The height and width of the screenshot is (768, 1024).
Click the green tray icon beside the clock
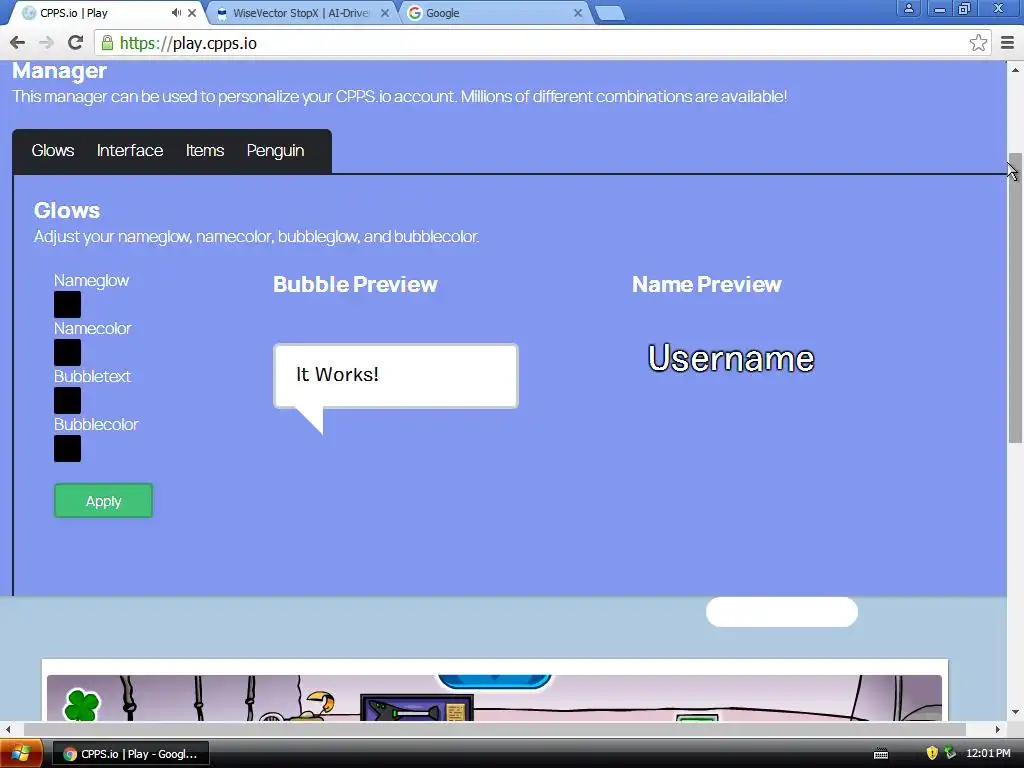(x=950, y=753)
